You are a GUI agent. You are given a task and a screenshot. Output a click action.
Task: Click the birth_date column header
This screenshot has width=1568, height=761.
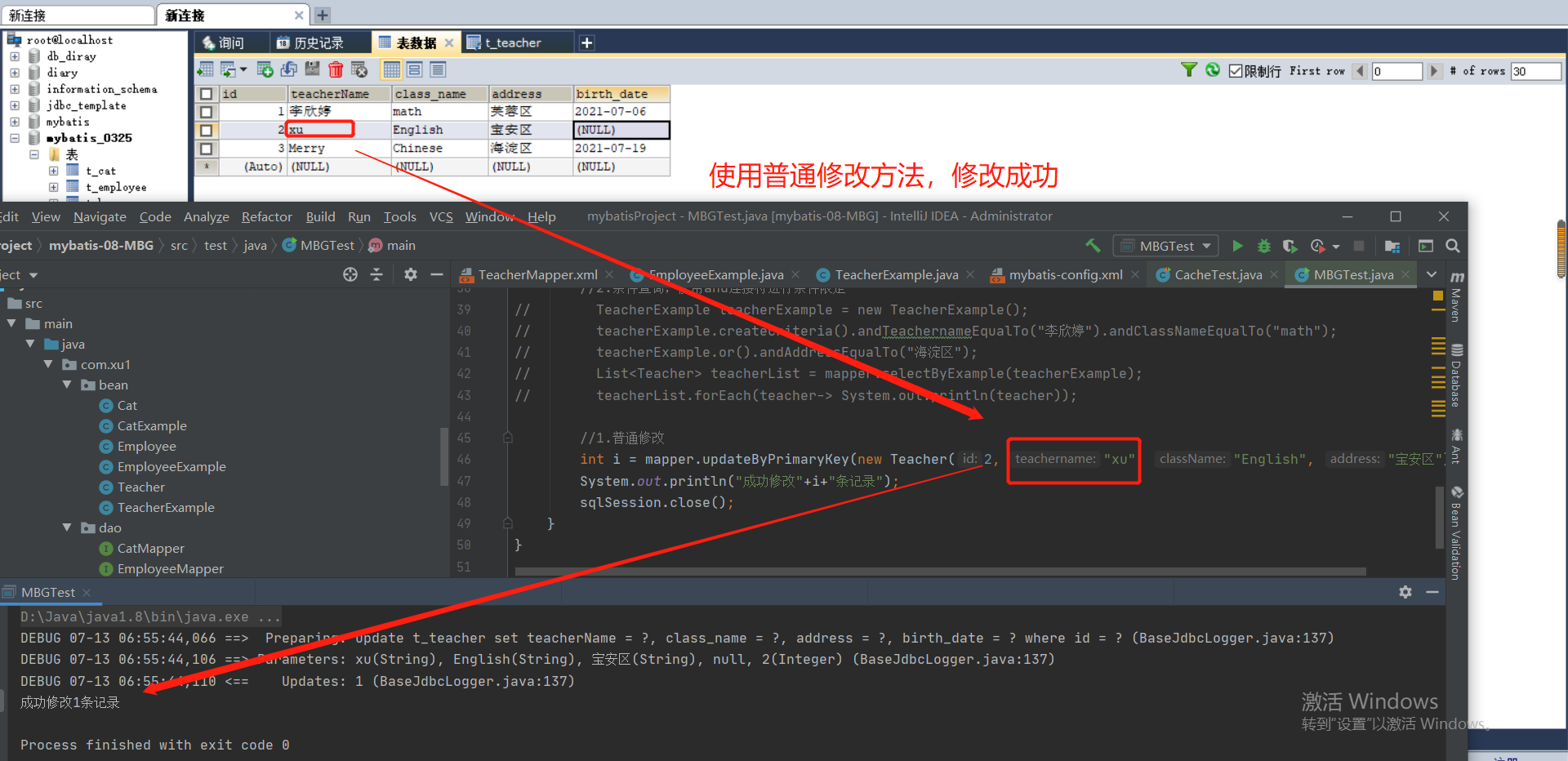(621, 94)
